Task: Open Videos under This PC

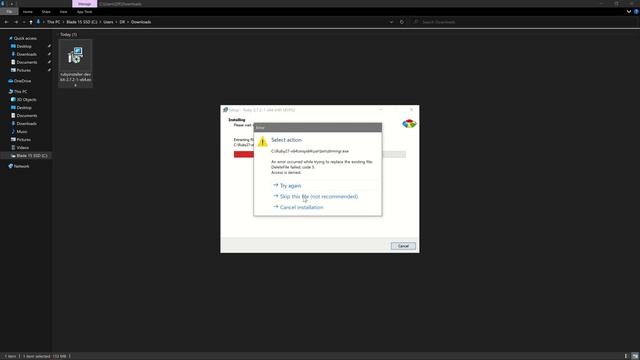Action: point(22,148)
